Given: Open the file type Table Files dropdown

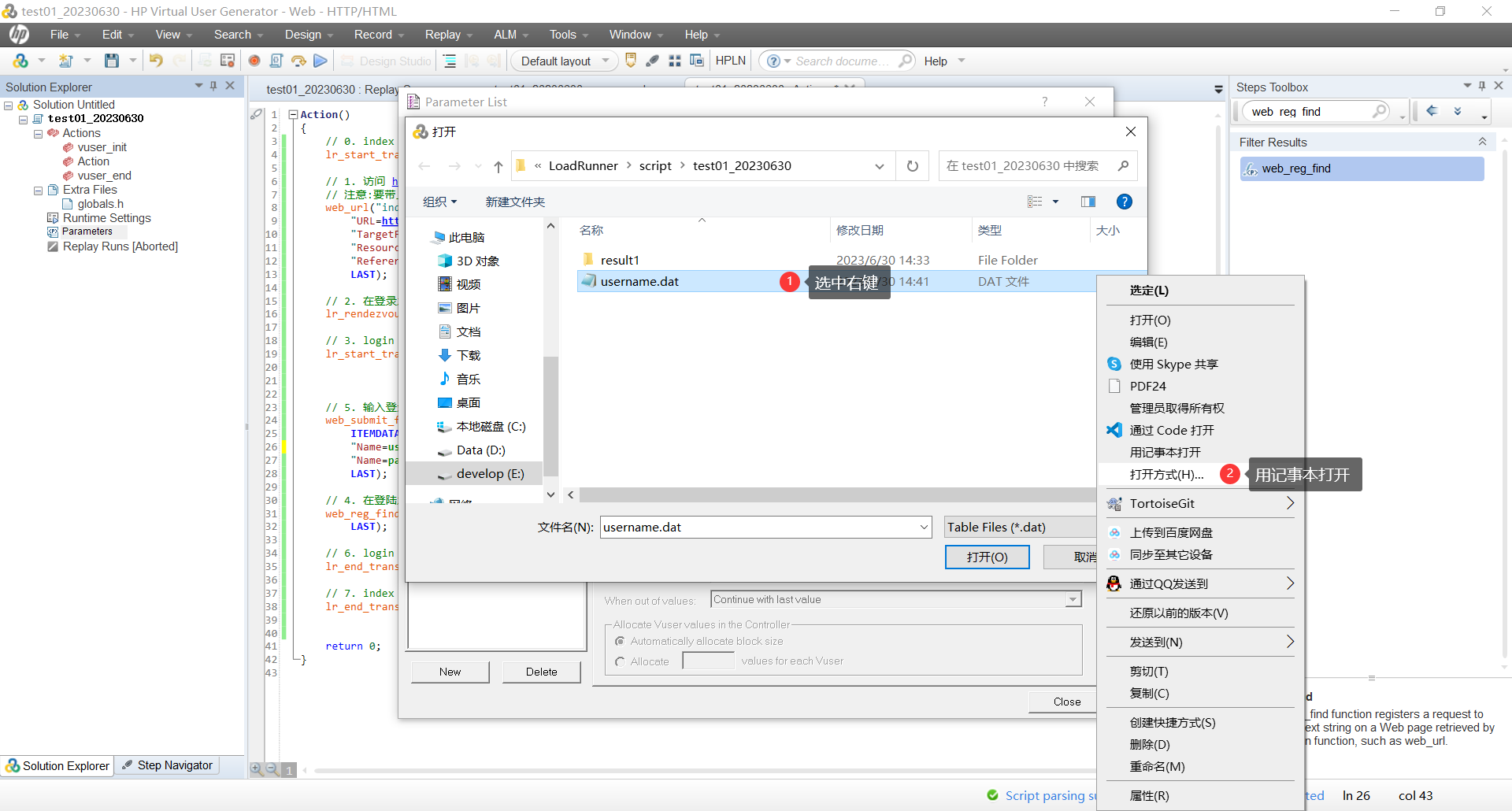Looking at the screenshot, I should 1021,527.
